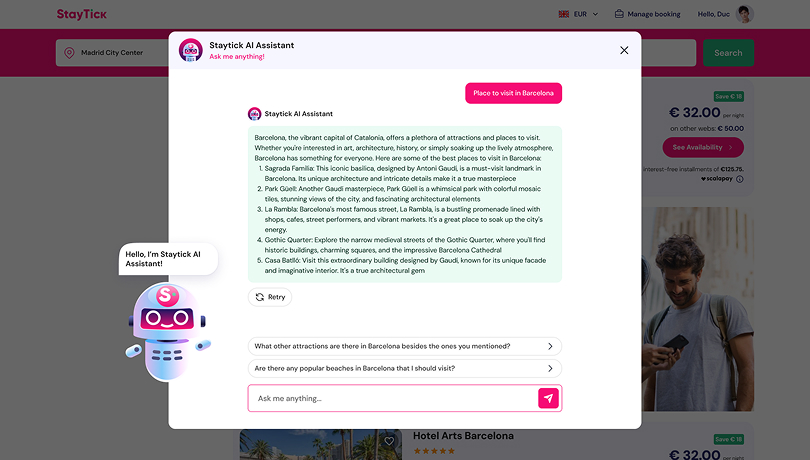Click the UK flag language icon
This screenshot has height=460, width=810.
click(564, 14)
